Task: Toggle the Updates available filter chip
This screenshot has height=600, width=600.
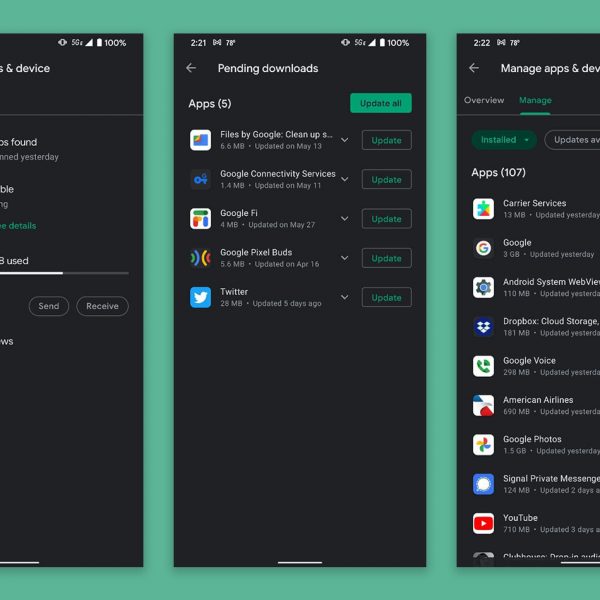Action: (x=574, y=140)
